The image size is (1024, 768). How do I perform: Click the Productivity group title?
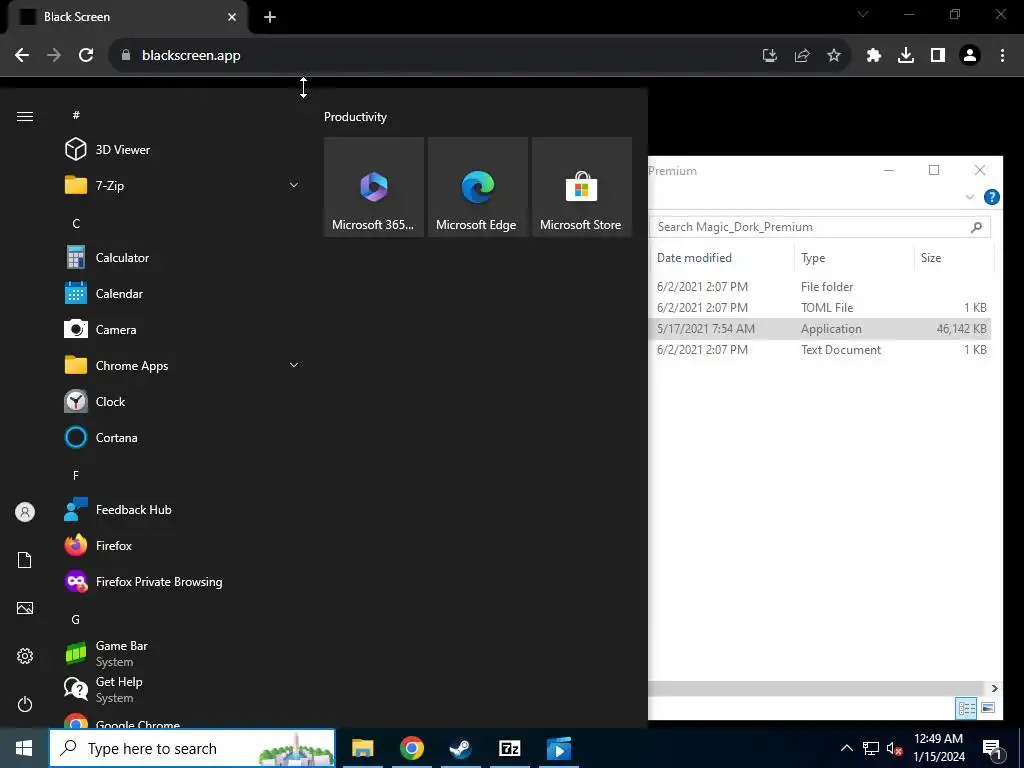point(355,117)
